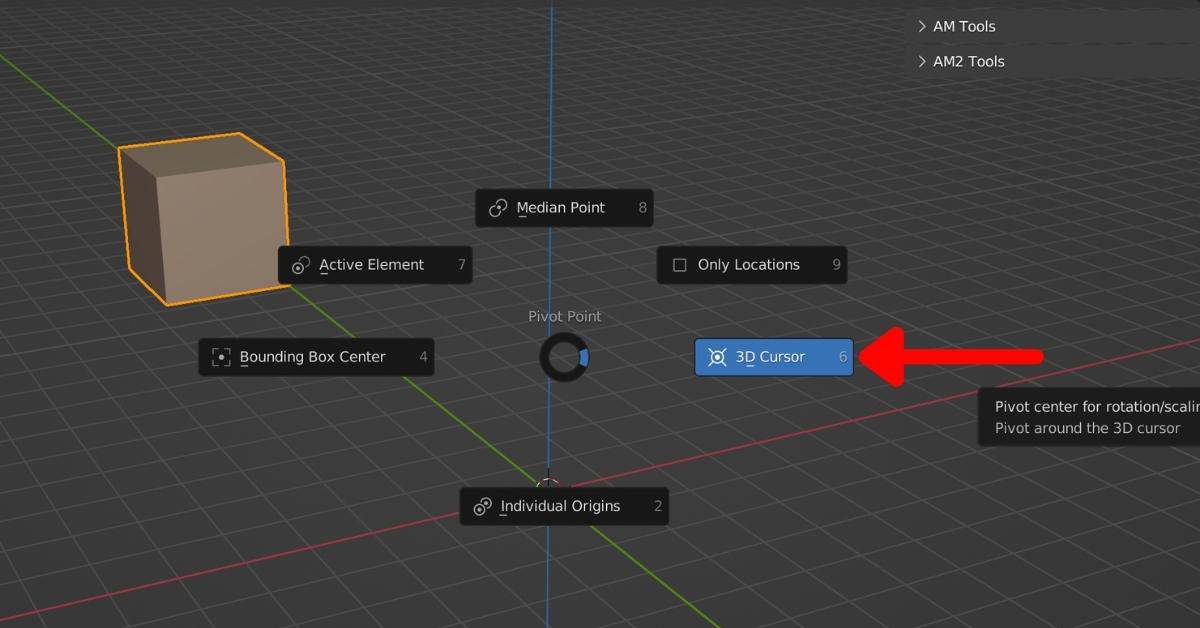Choose Median Point from the pie menu
1200x628 pixels.
point(561,208)
